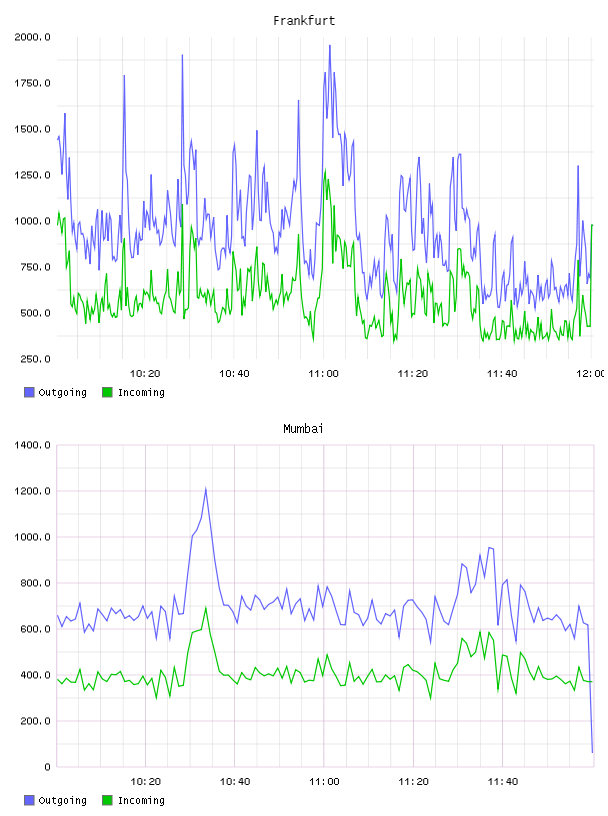Click the 11:00 time label on Mumbai

click(x=324, y=782)
